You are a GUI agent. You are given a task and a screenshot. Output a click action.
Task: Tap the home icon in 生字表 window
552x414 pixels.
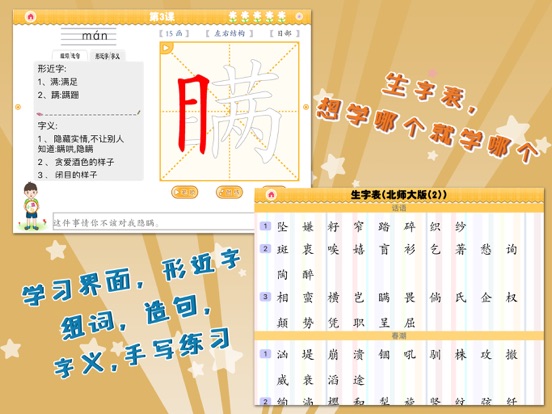coord(271,195)
